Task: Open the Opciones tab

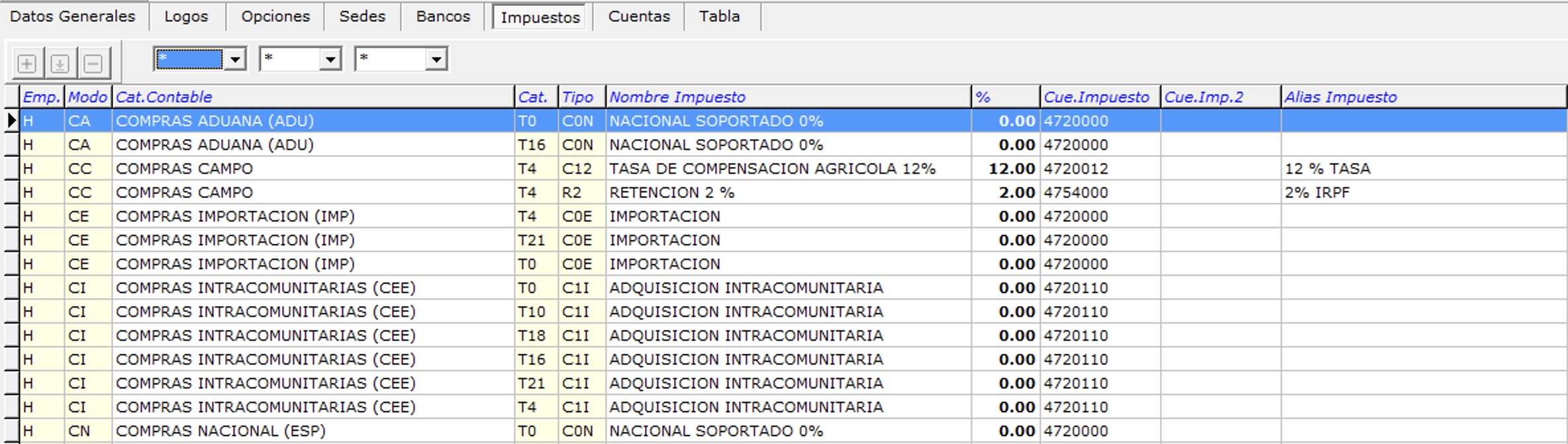Action: coord(275,17)
